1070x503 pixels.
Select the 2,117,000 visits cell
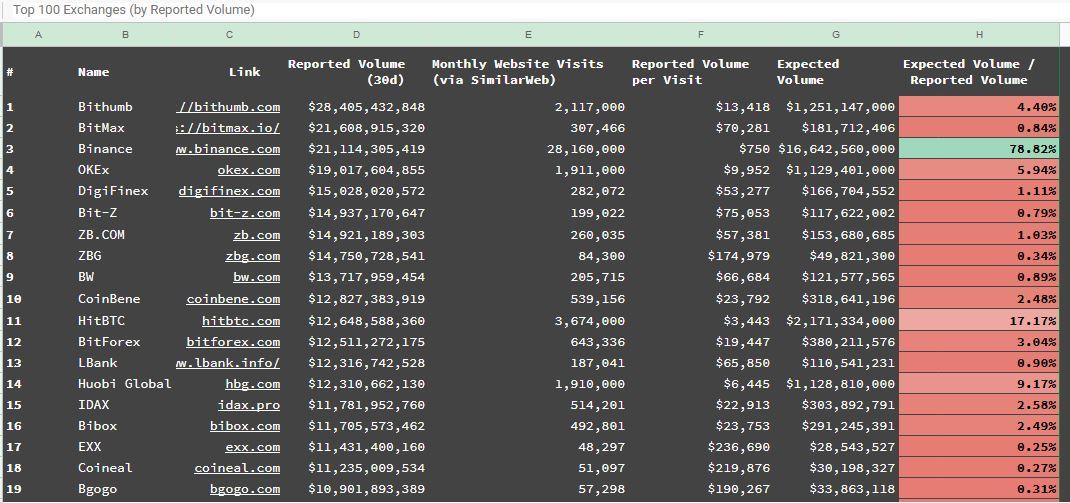tap(528, 106)
